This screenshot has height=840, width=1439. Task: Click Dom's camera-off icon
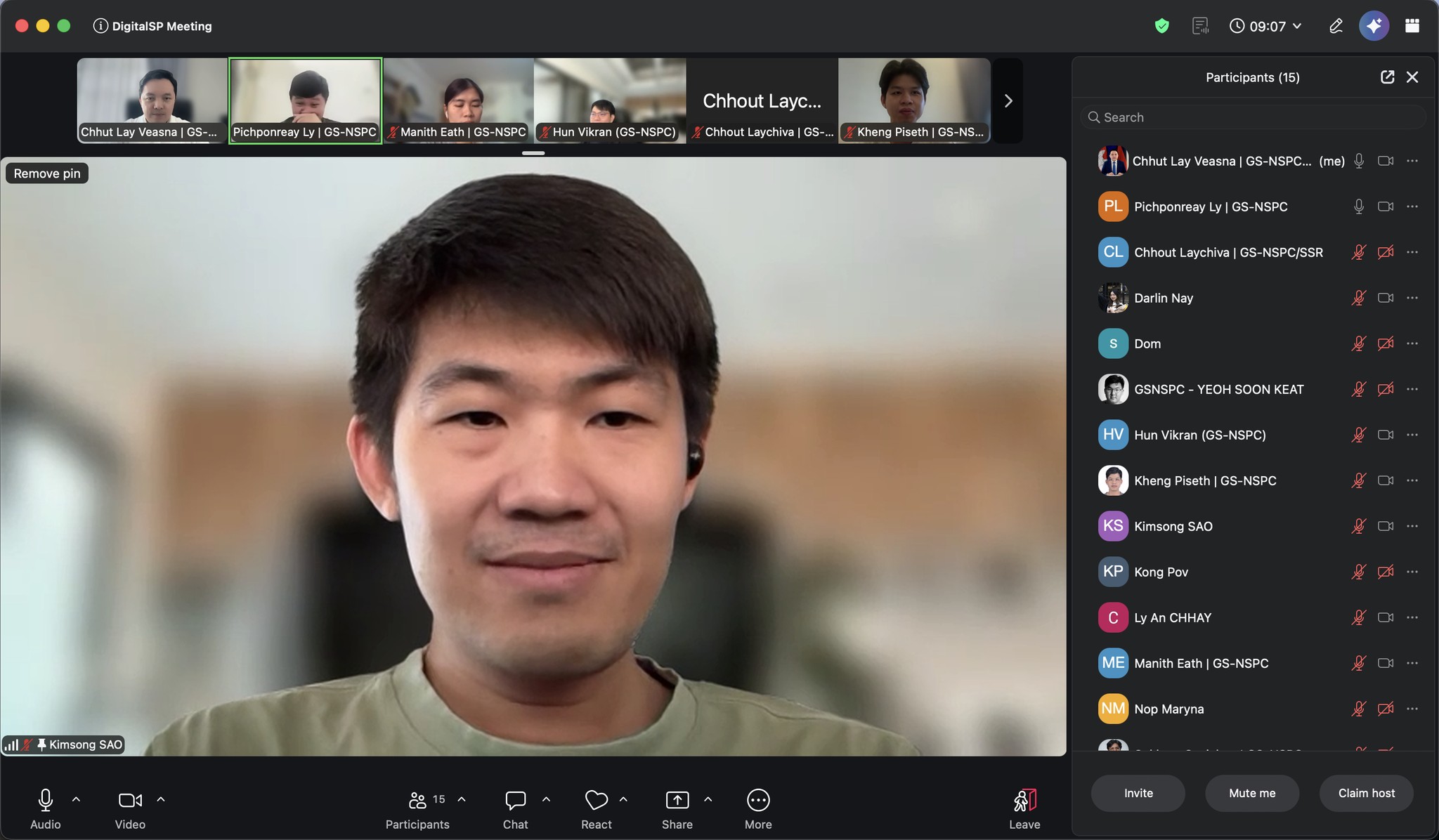click(x=1386, y=343)
